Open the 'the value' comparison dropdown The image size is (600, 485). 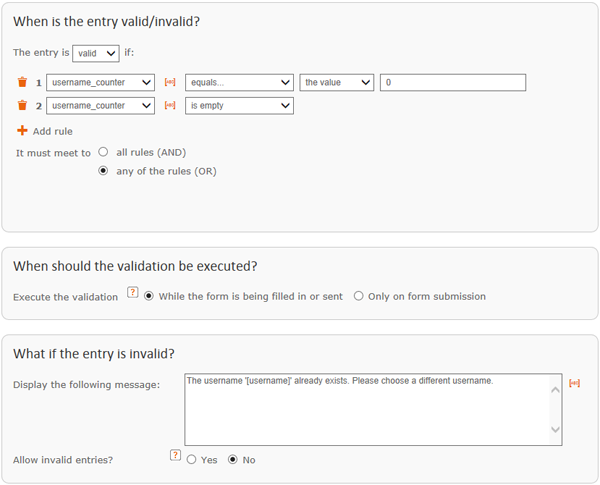pyautogui.click(x=336, y=82)
